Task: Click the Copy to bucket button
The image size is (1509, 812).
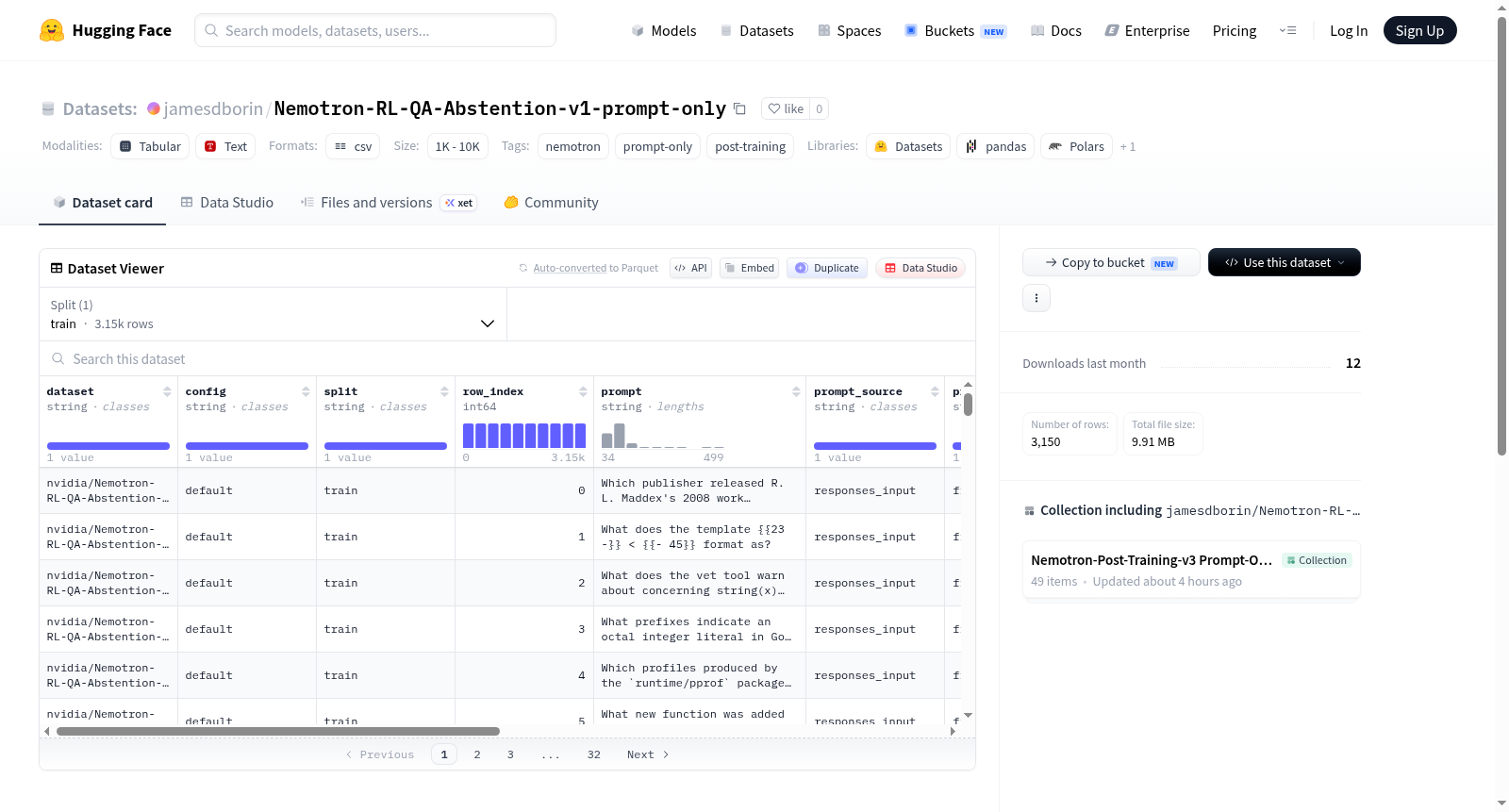Action: [1111, 262]
